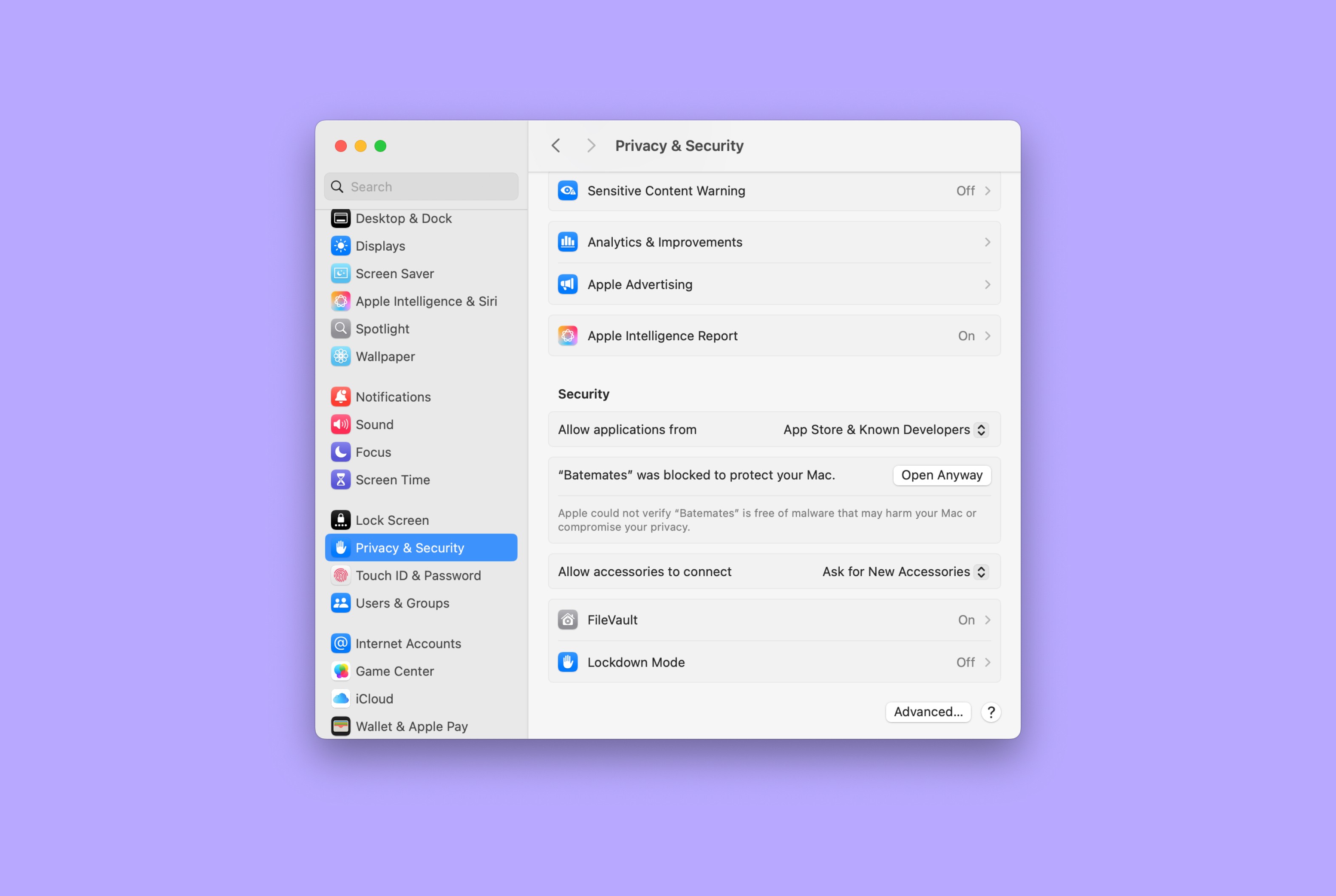Click the Open Anyway button
Image resolution: width=1336 pixels, height=896 pixels.
[x=941, y=475]
